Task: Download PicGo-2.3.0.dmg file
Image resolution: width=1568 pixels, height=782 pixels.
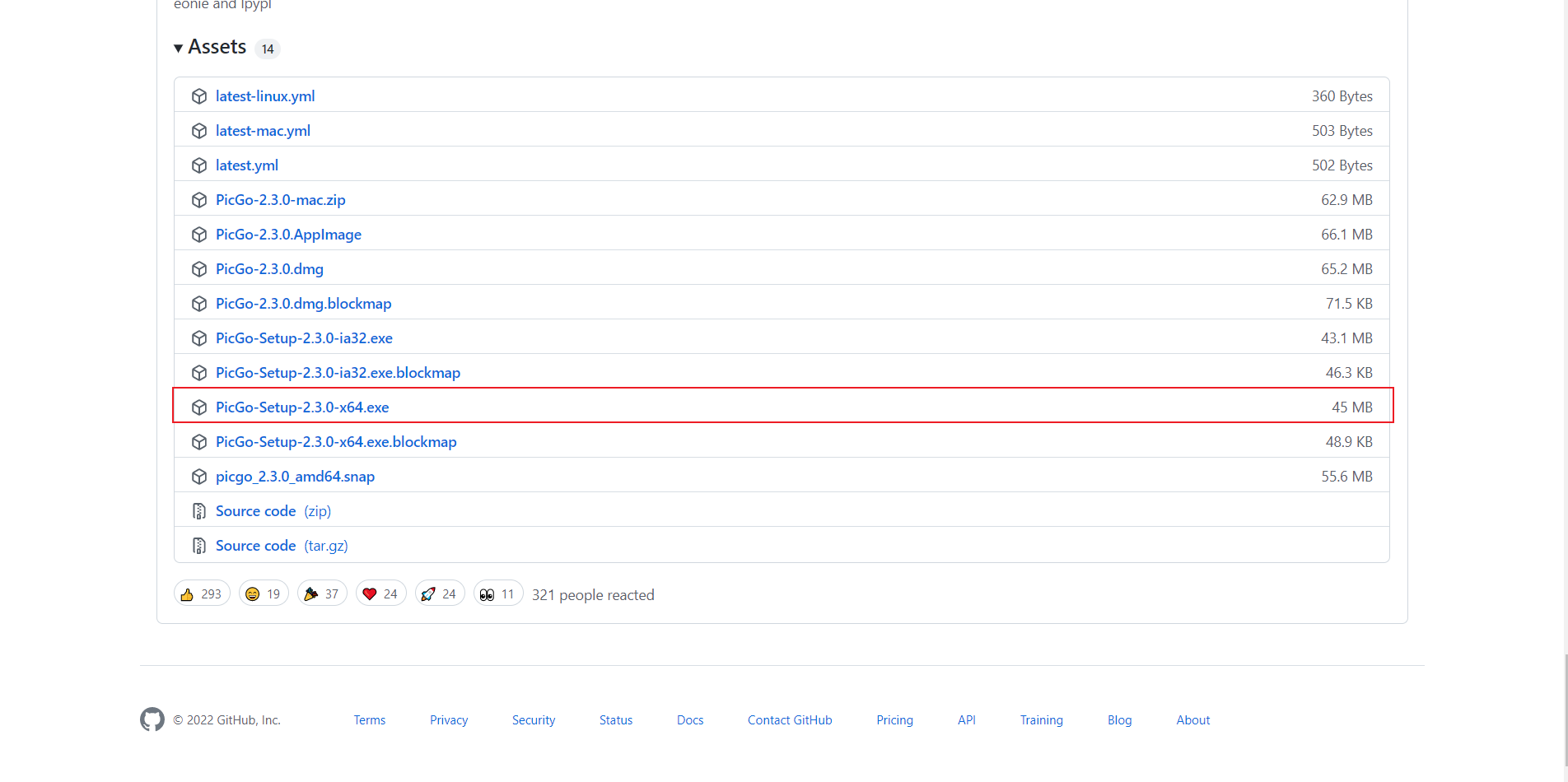Action: [x=269, y=269]
